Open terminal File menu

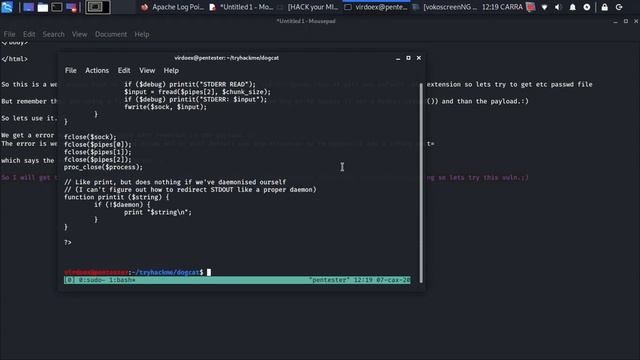tap(71, 70)
